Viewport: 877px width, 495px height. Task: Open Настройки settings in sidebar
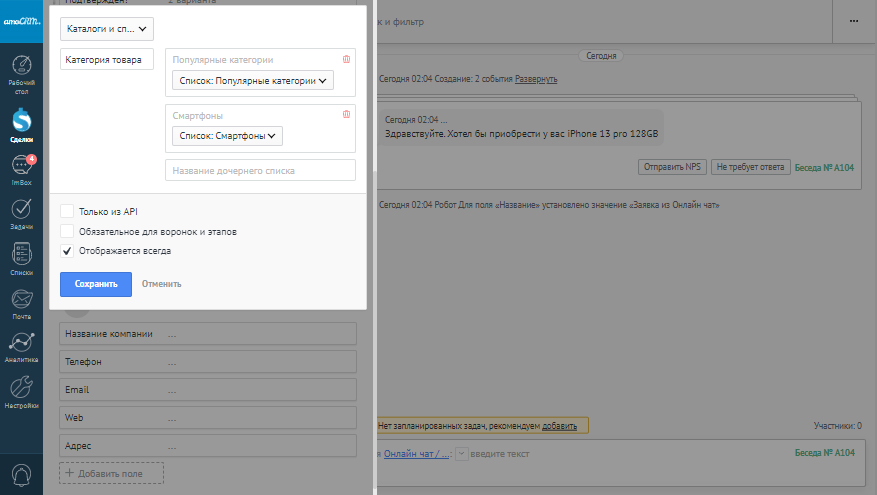tap(21, 391)
